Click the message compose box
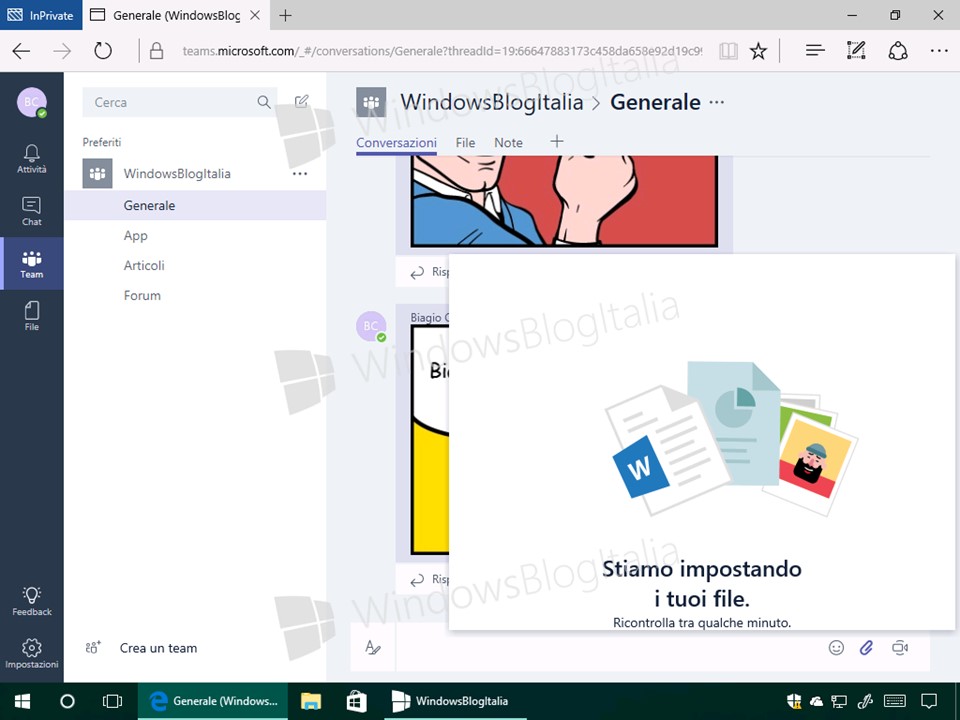The image size is (960, 720). coord(609,647)
